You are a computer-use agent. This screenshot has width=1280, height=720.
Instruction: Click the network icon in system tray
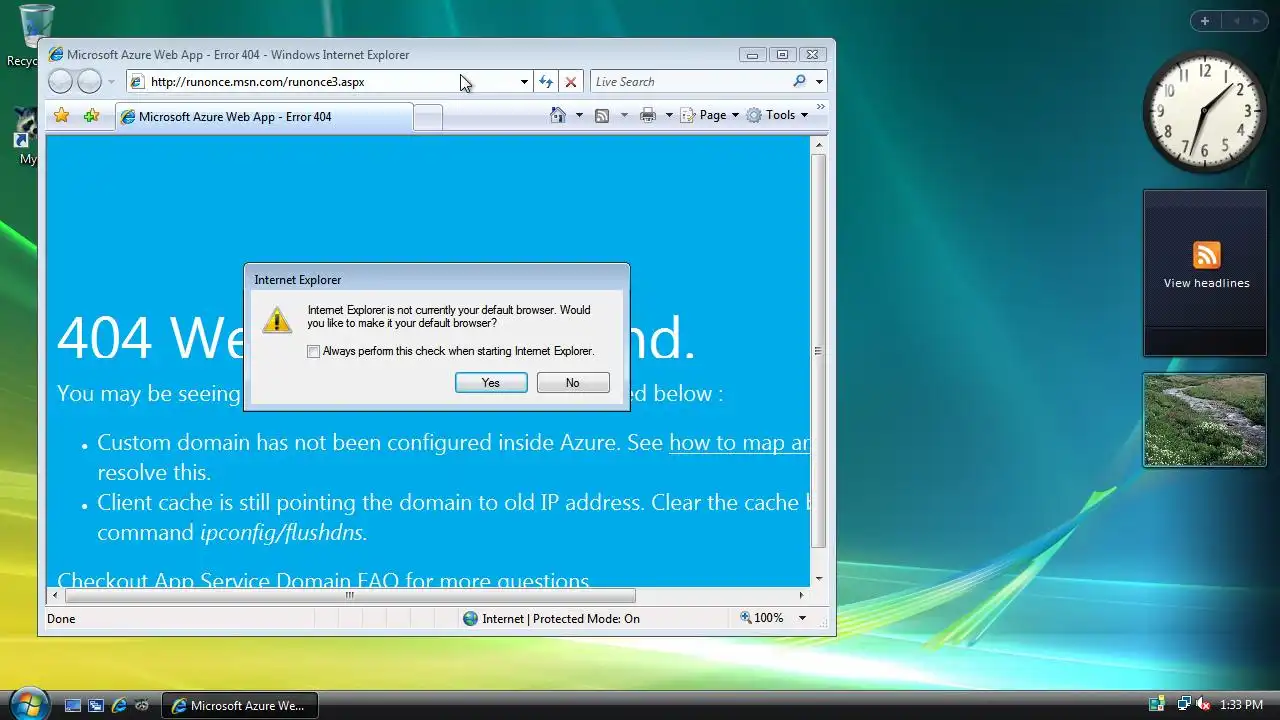(1183, 705)
